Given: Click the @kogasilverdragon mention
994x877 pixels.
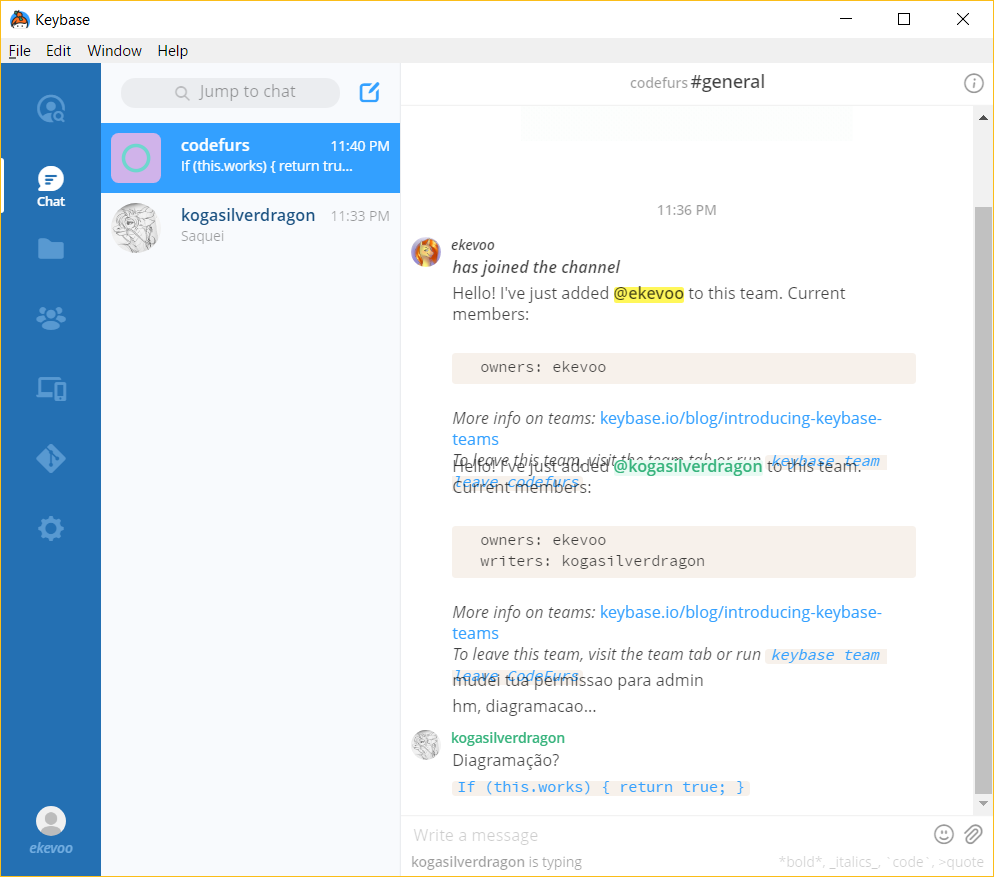Looking at the screenshot, I should [687, 467].
